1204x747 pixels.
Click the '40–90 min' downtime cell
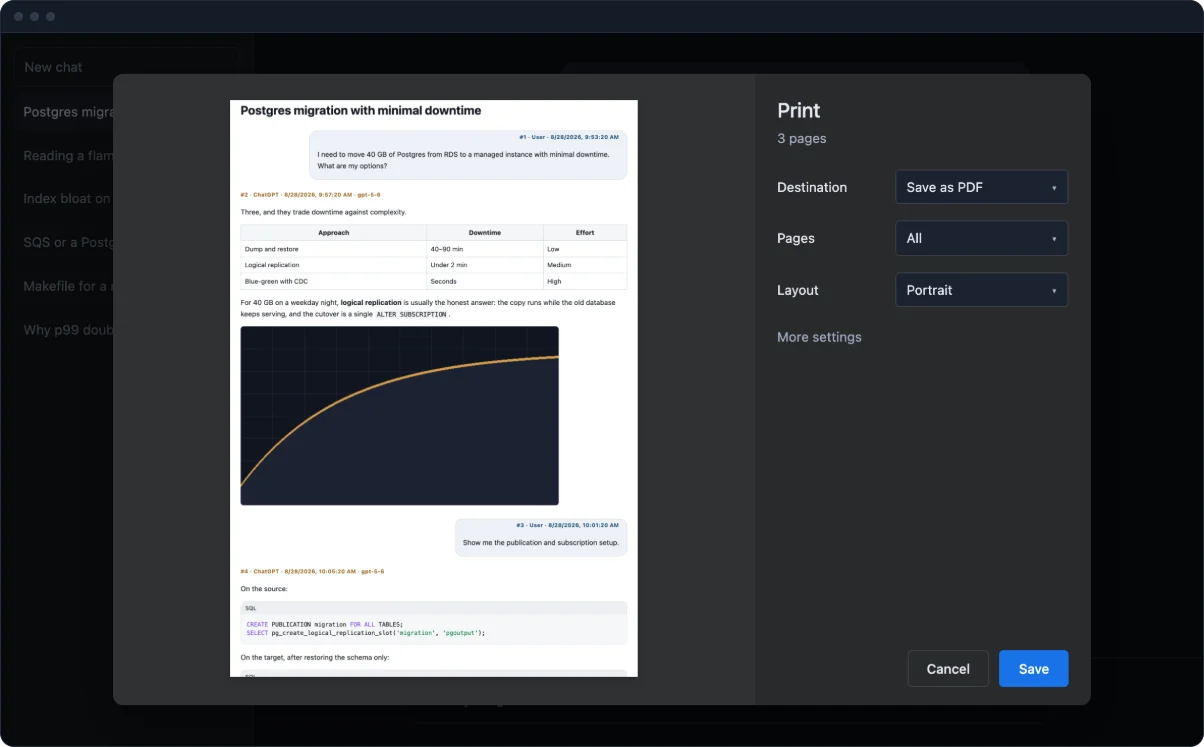pos(484,249)
